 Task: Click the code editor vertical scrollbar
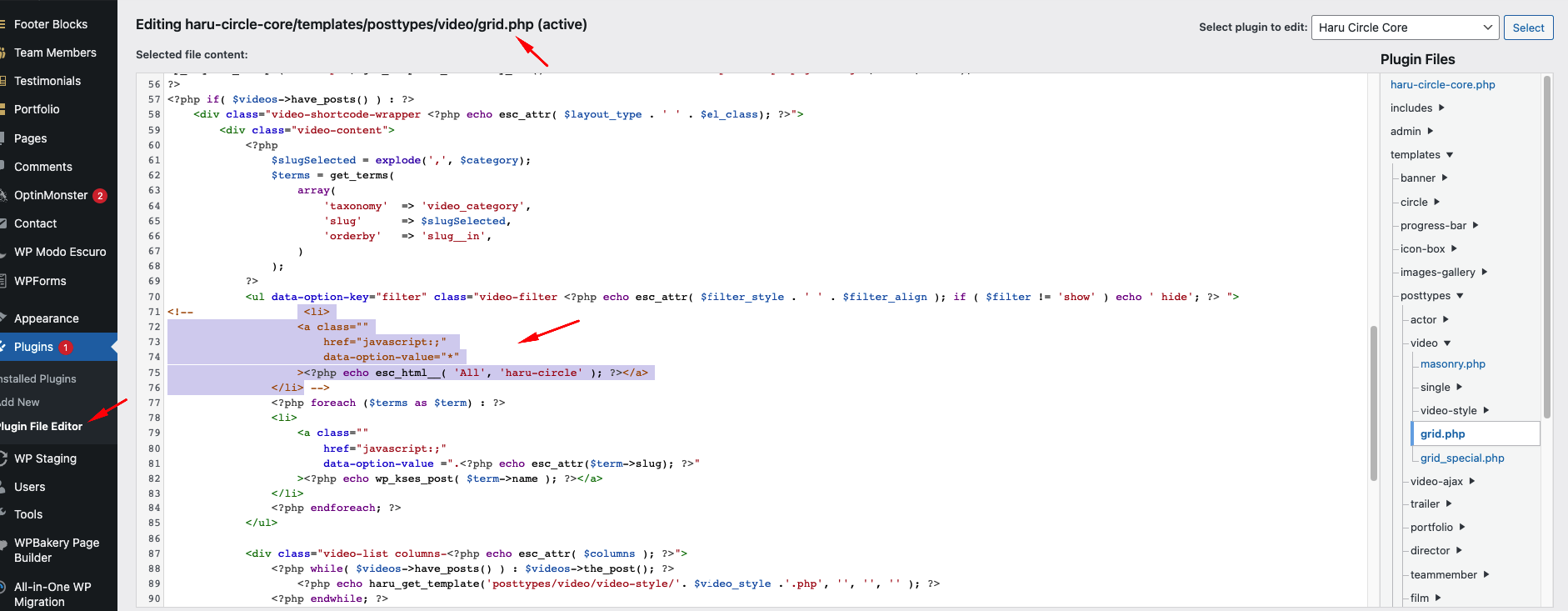tap(1373, 403)
